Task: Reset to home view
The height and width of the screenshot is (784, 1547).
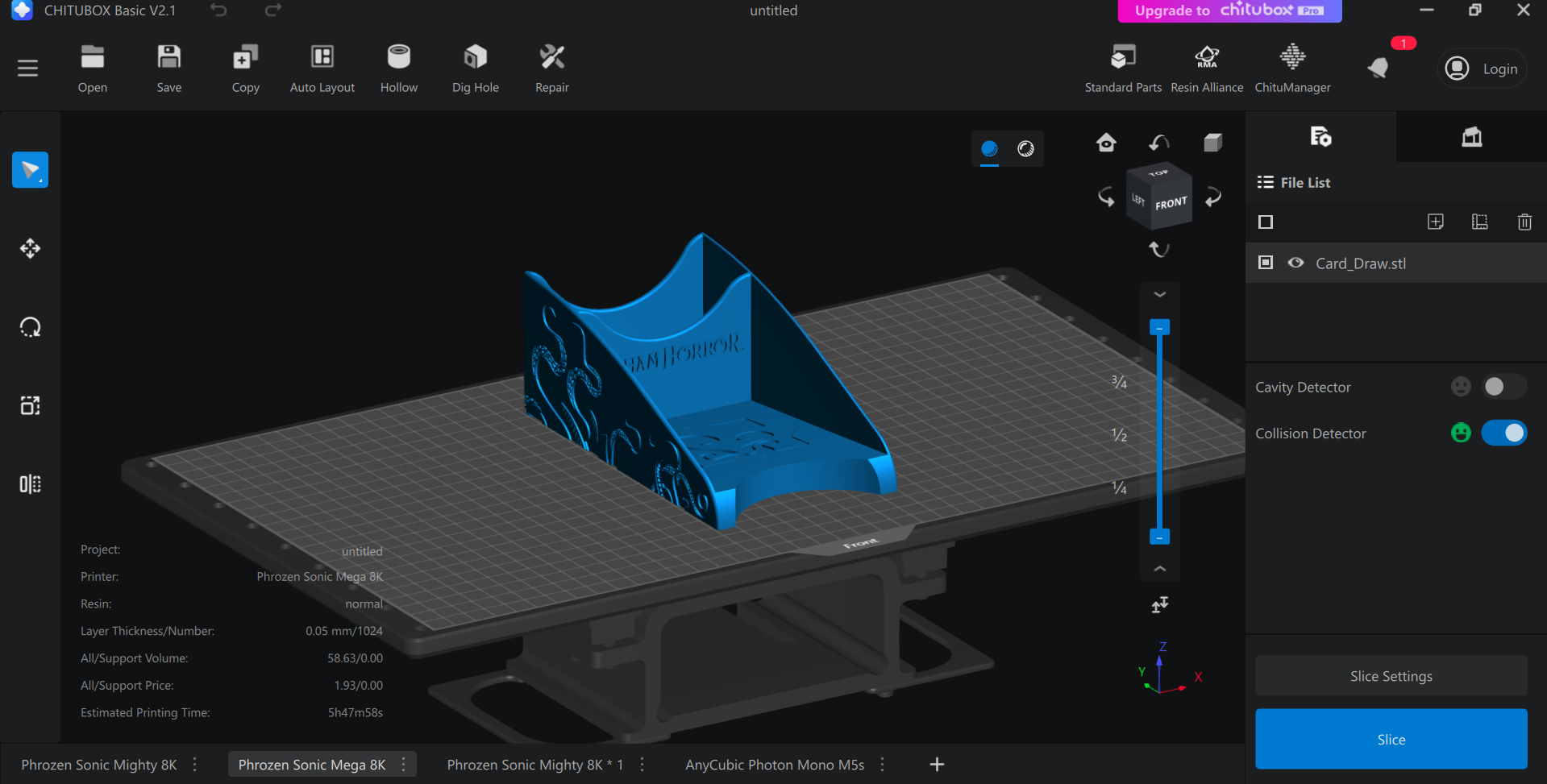Action: point(1106,143)
